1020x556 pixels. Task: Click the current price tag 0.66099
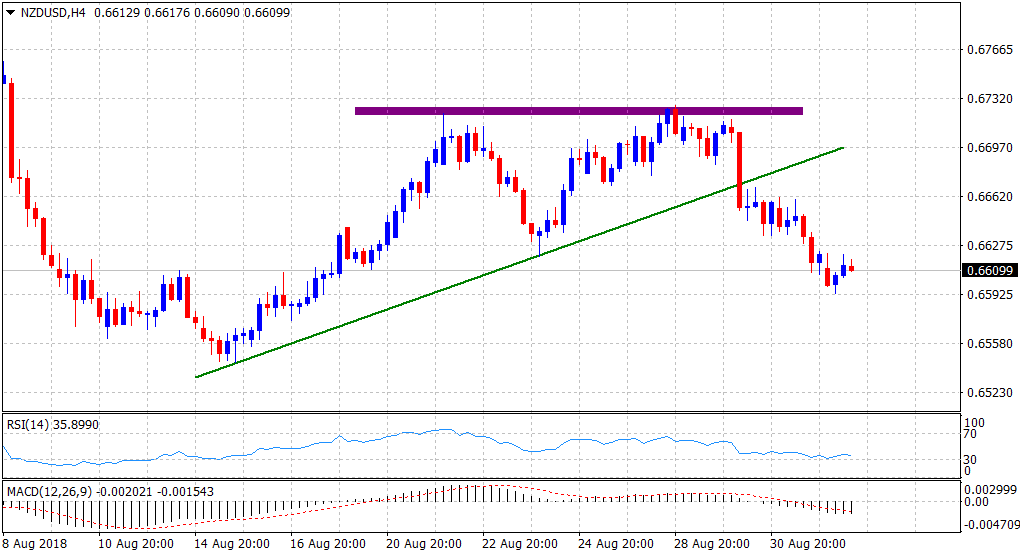pos(989,270)
